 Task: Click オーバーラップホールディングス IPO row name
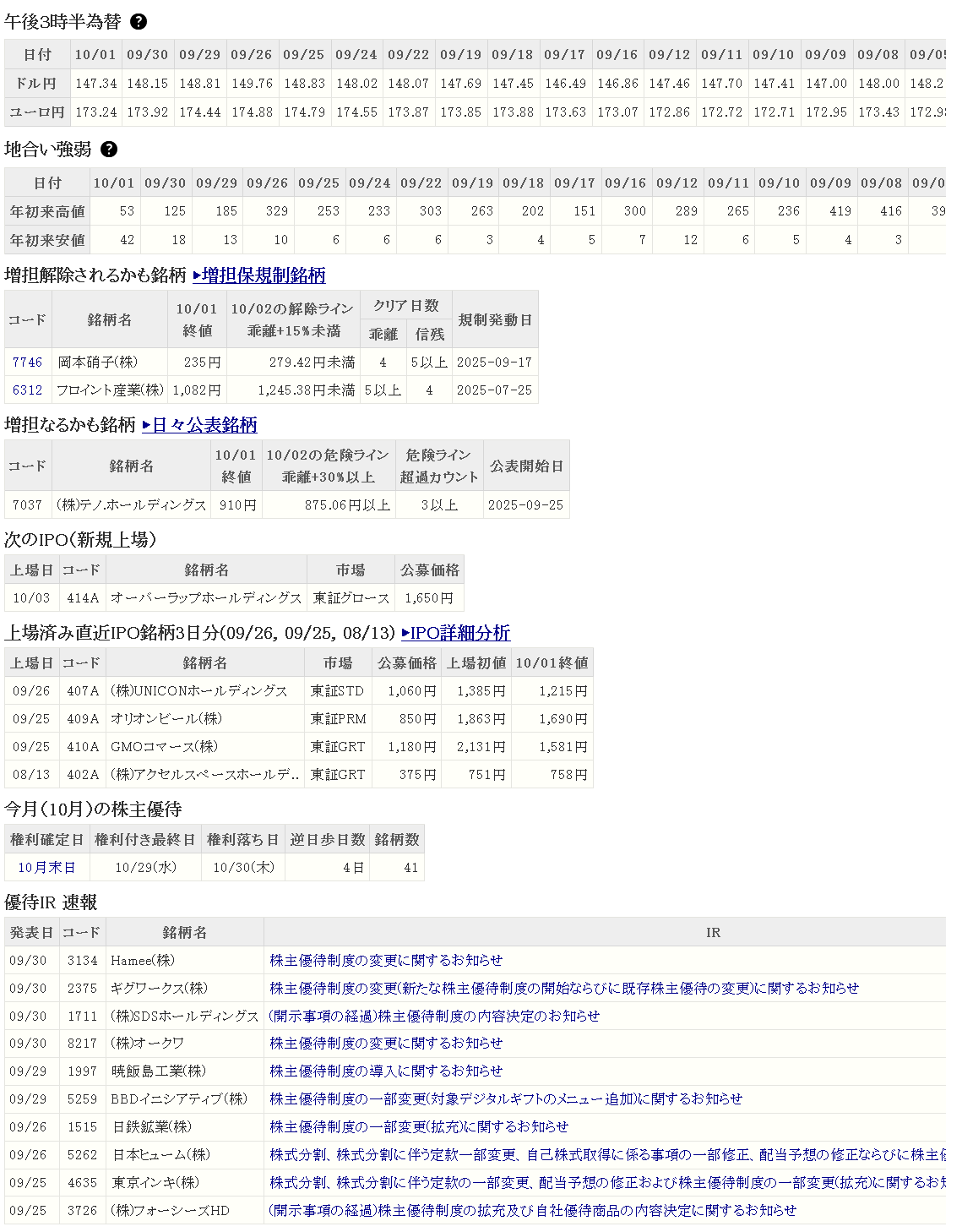pos(206,598)
